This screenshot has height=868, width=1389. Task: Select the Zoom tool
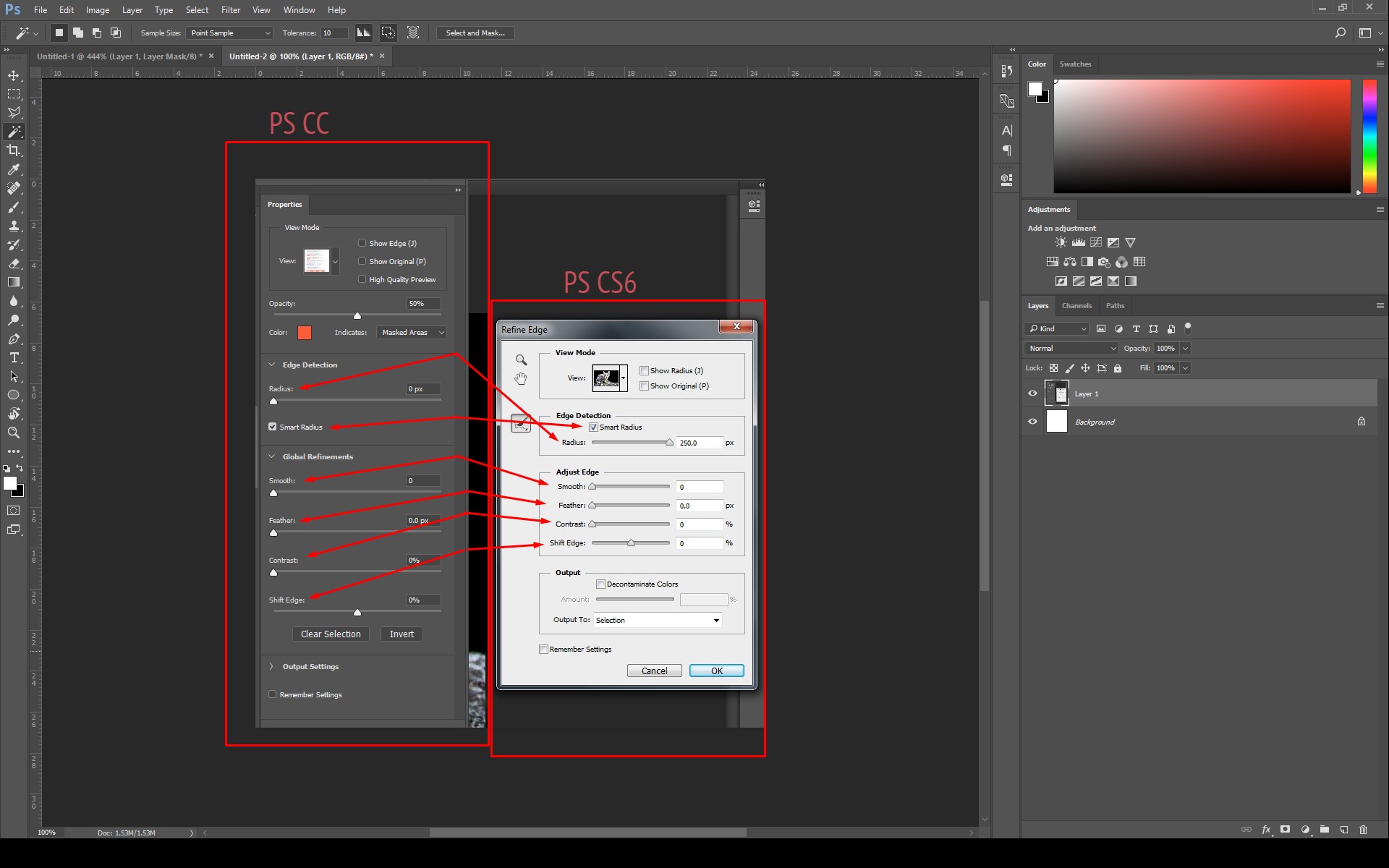pos(14,433)
